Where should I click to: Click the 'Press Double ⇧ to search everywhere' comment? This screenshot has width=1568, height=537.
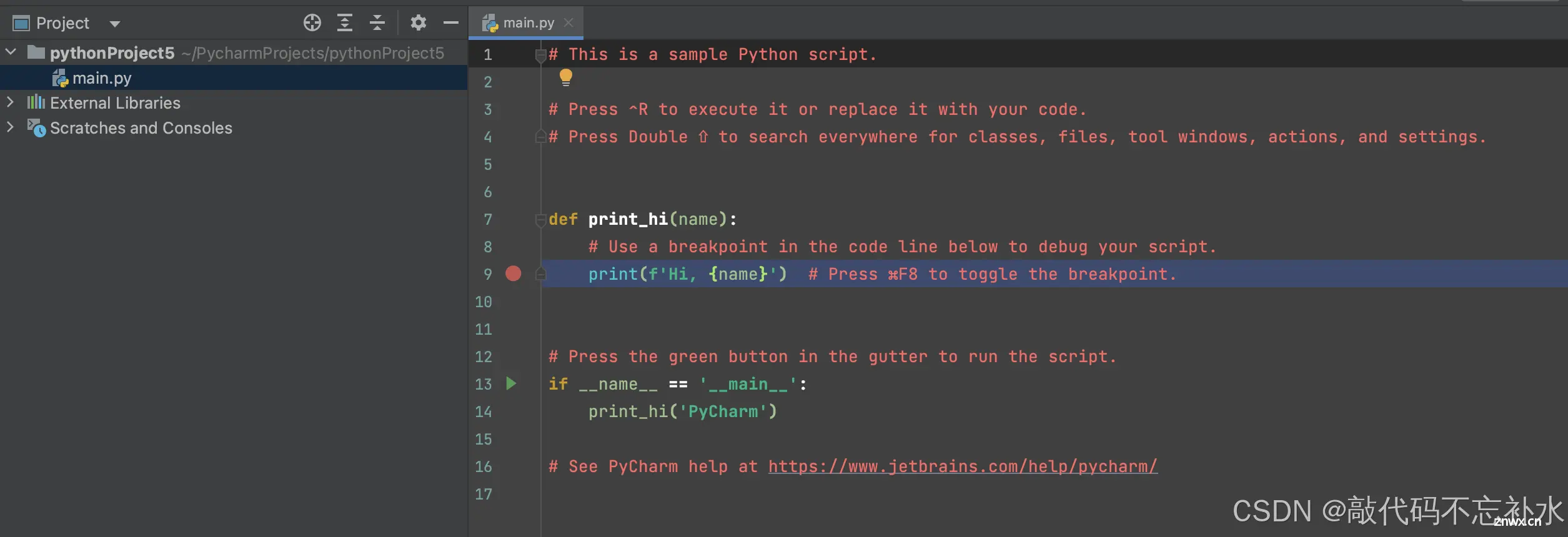[1018, 137]
